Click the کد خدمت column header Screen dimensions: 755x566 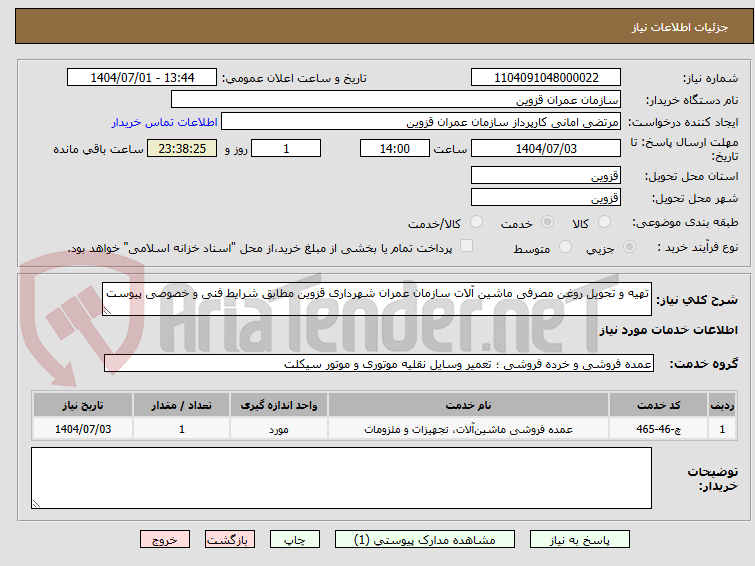click(658, 405)
